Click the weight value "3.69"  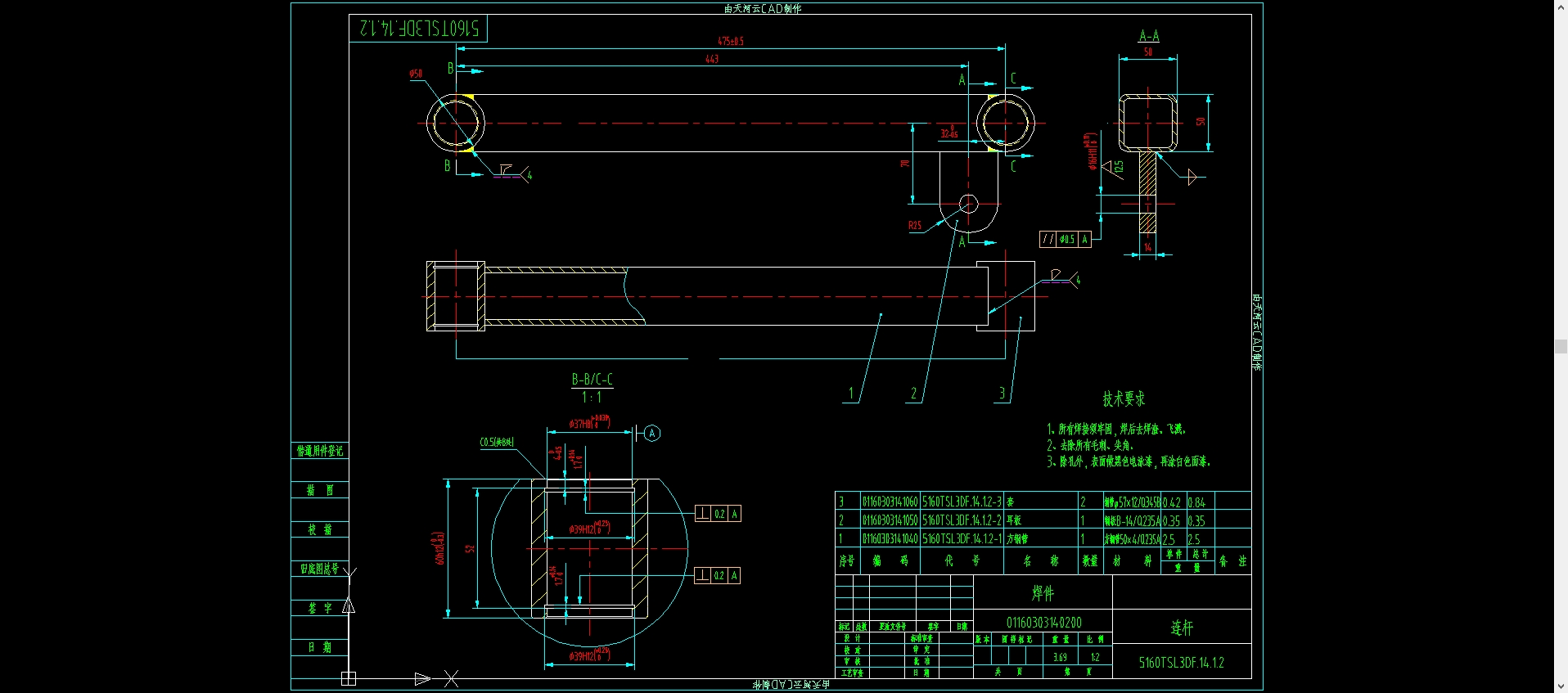[x=1060, y=657]
